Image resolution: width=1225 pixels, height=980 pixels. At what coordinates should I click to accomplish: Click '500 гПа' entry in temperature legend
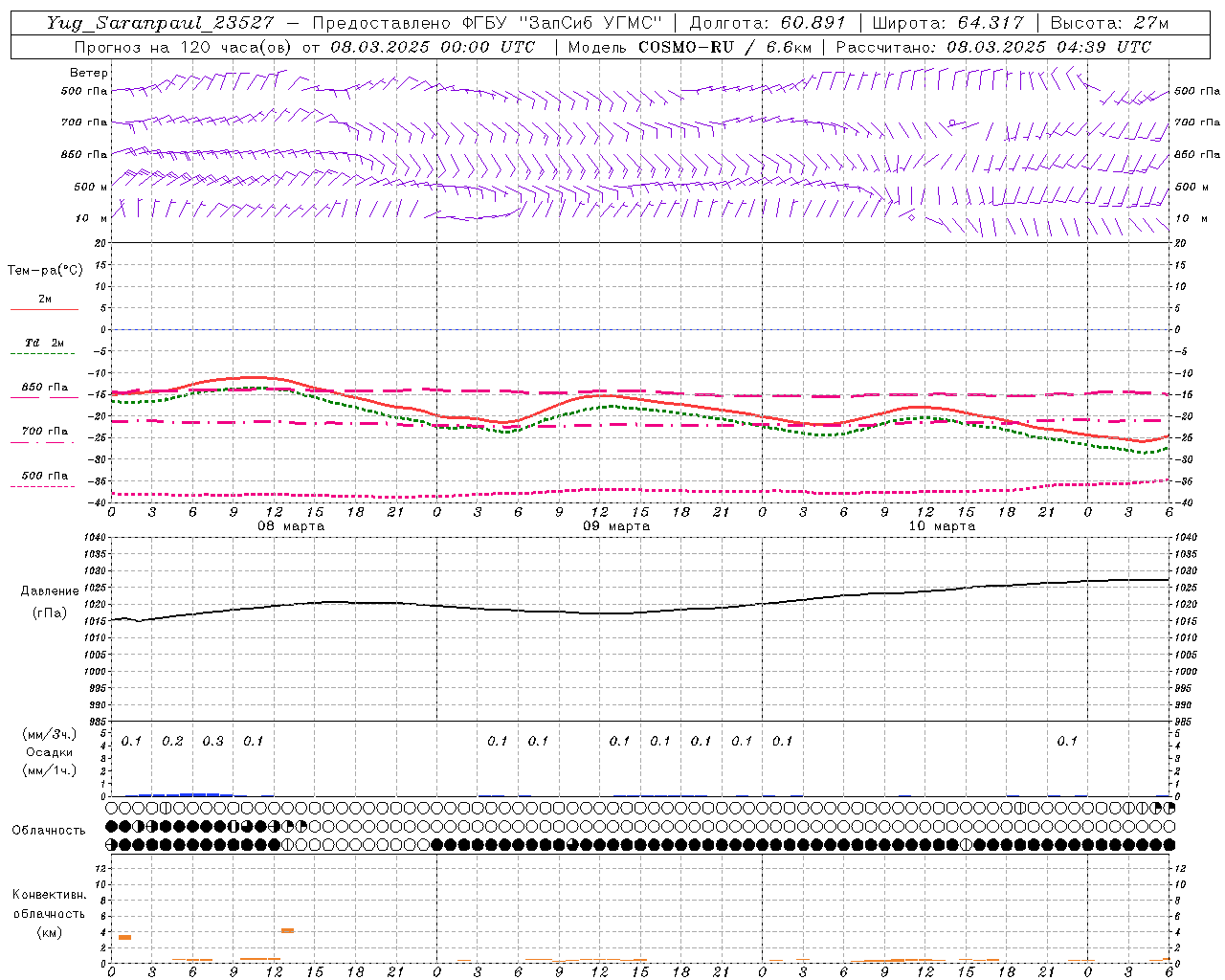(x=45, y=476)
